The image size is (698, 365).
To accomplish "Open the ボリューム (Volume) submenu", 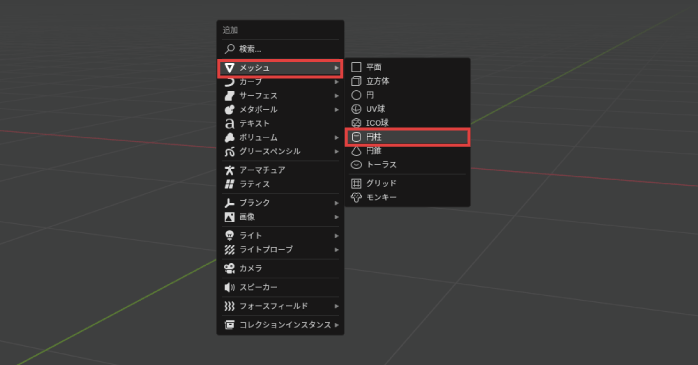I will point(280,138).
